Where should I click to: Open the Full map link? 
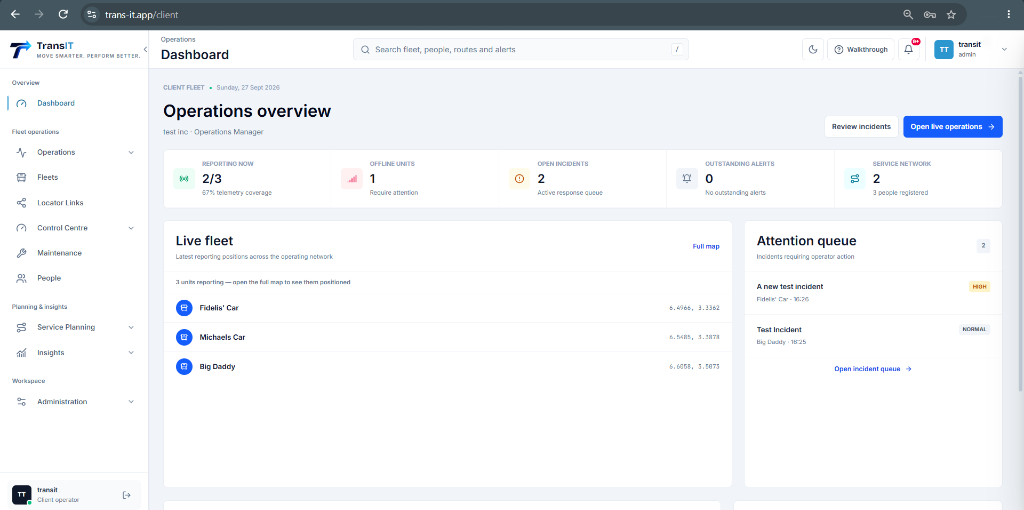[706, 246]
